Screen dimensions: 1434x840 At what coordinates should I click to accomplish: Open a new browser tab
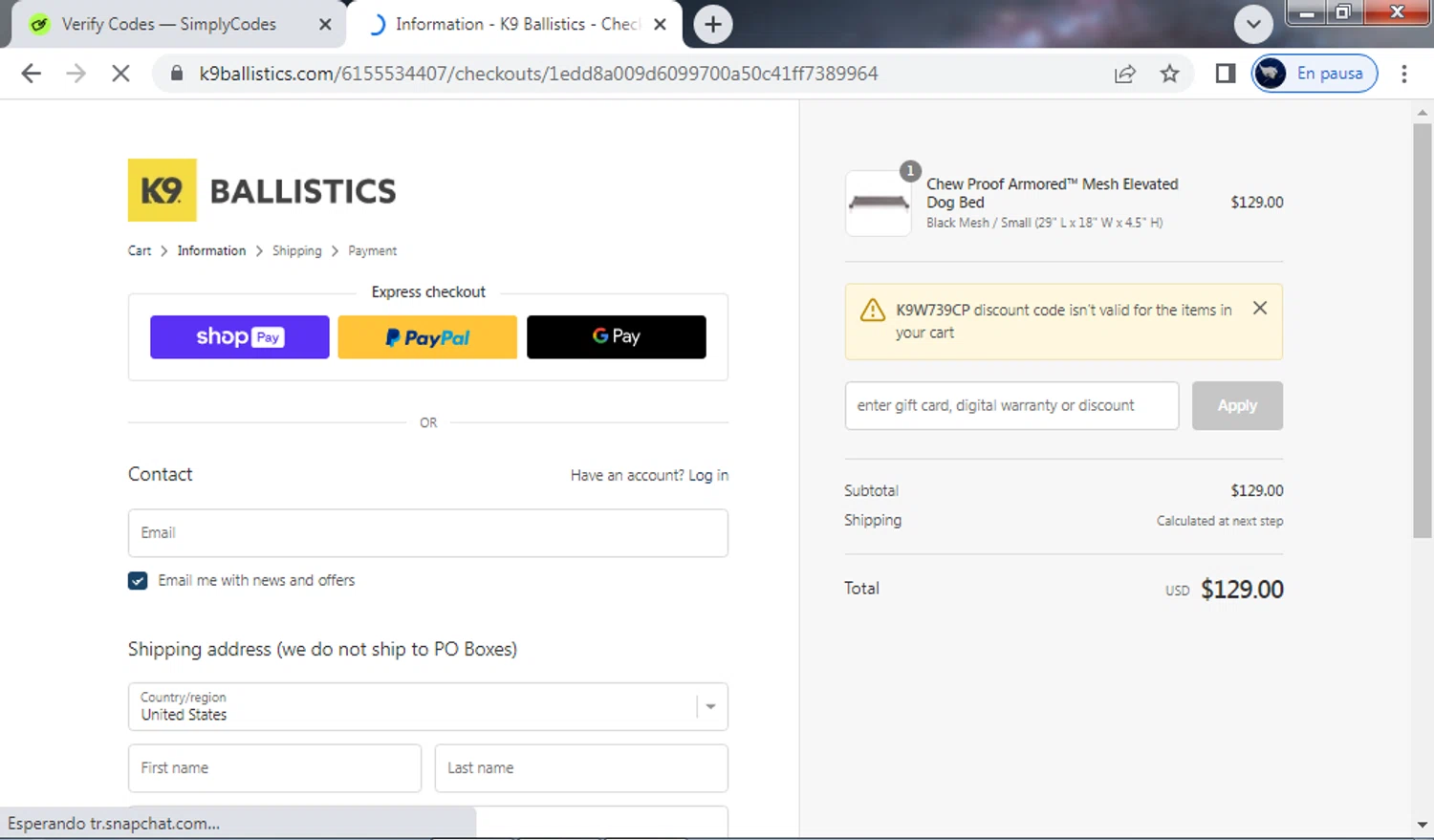(x=712, y=24)
